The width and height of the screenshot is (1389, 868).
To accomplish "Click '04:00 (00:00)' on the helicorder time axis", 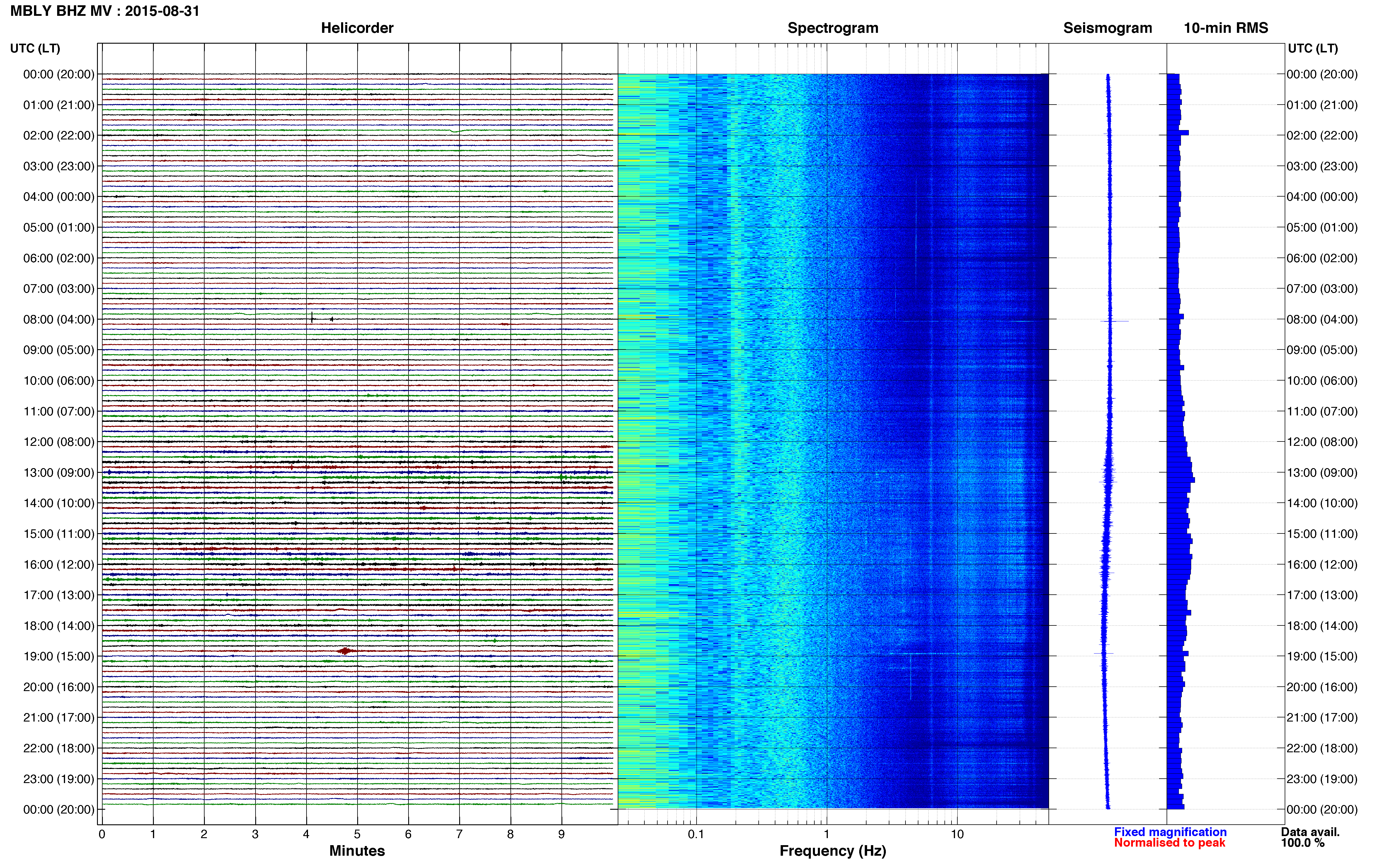I will click(x=59, y=197).
